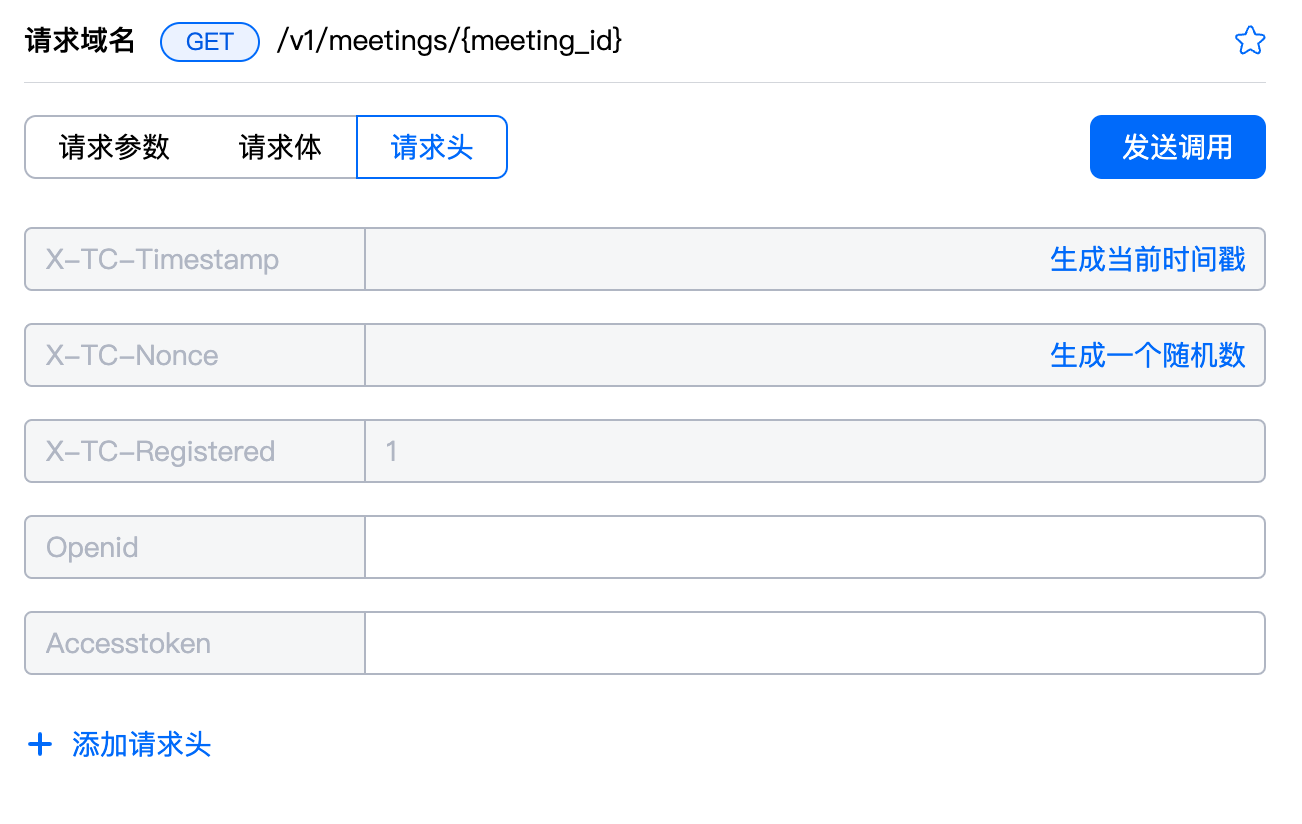Switch to the 请求参数 tab
This screenshot has width=1302, height=824.
click(x=115, y=147)
